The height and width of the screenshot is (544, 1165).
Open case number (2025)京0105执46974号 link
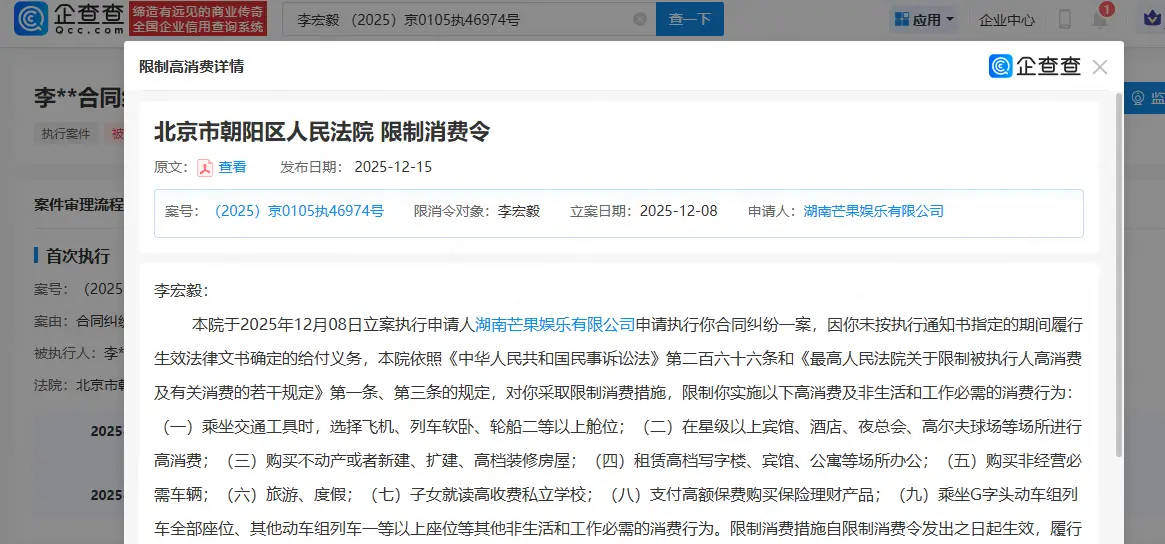click(x=298, y=211)
